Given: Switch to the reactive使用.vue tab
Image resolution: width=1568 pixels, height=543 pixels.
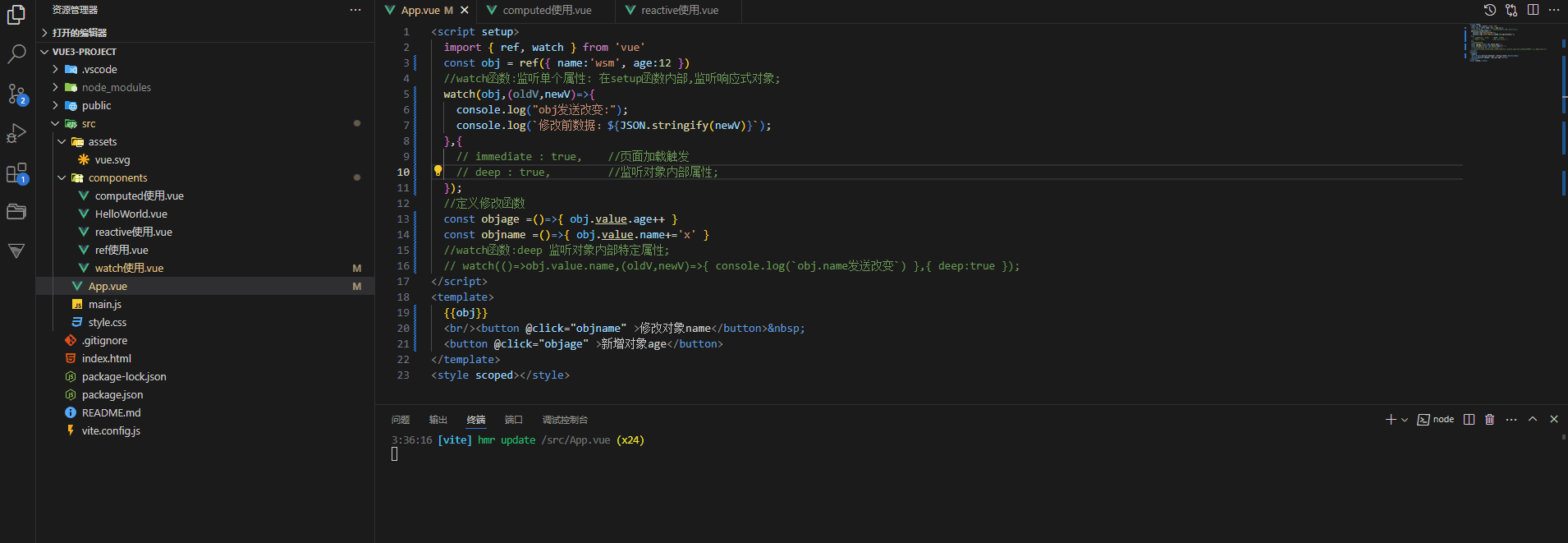Looking at the screenshot, I should tap(678, 10).
